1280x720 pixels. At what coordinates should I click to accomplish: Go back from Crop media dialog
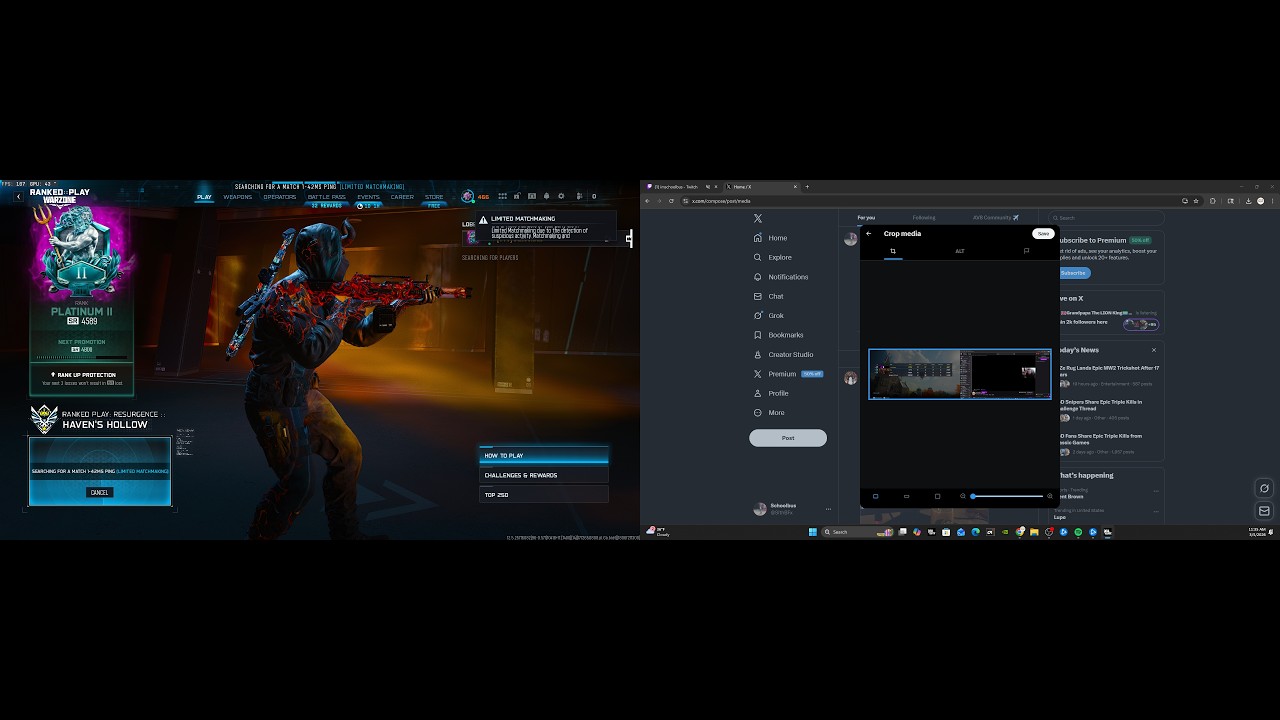869,233
